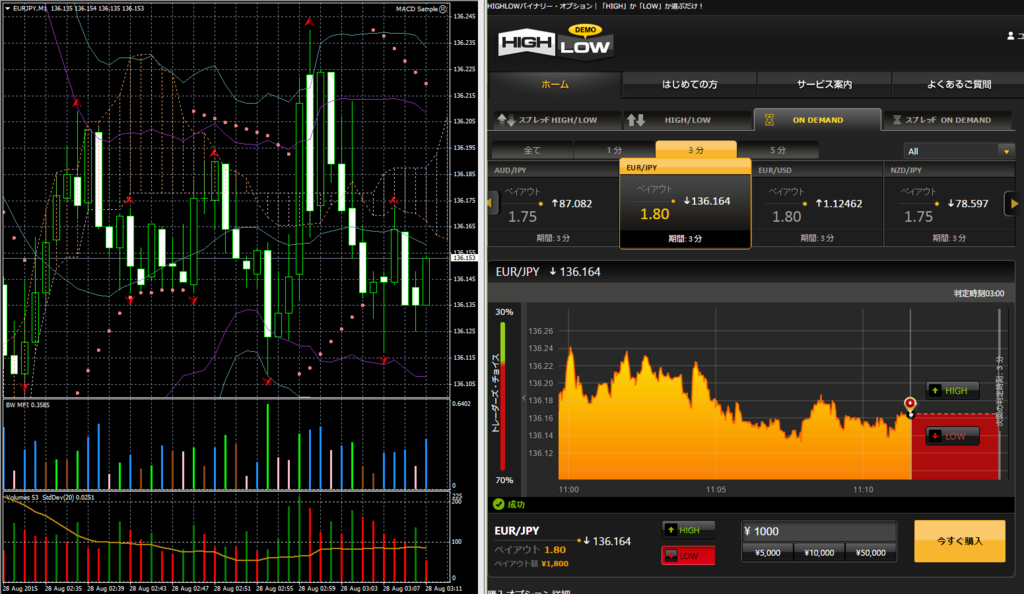
Task: Click the MACD Sample expert advisor icon
Action: pyautogui.click(x=443, y=8)
